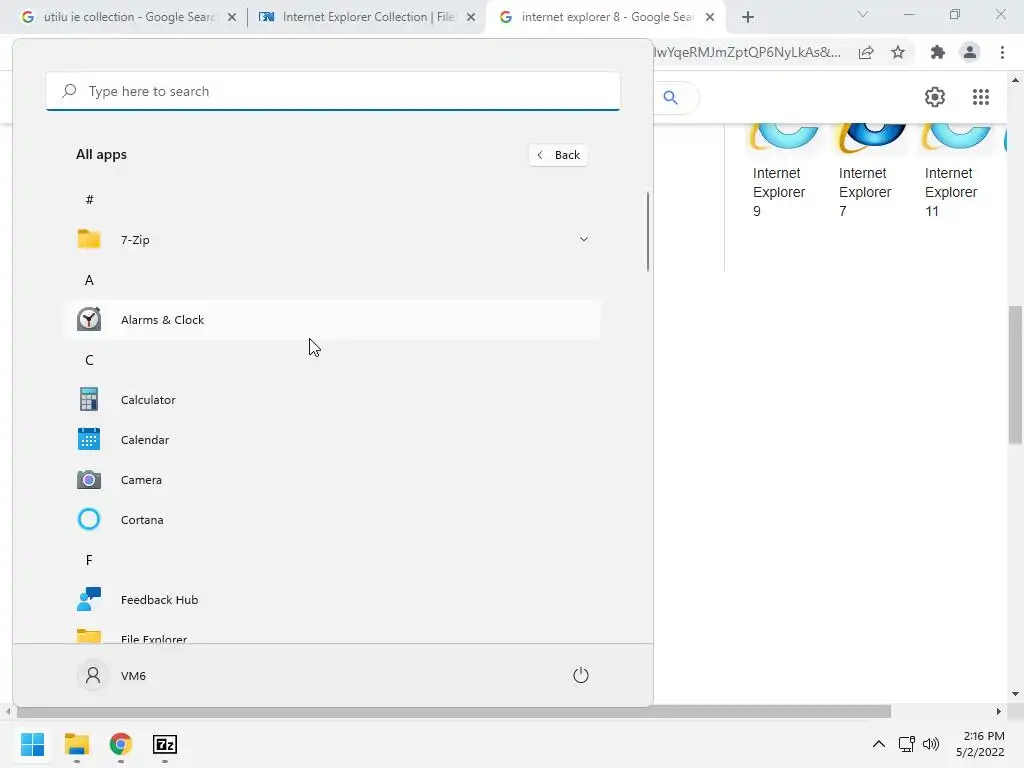Close the utilu ie collection tab
Image resolution: width=1024 pixels, height=768 pixels.
232,18
